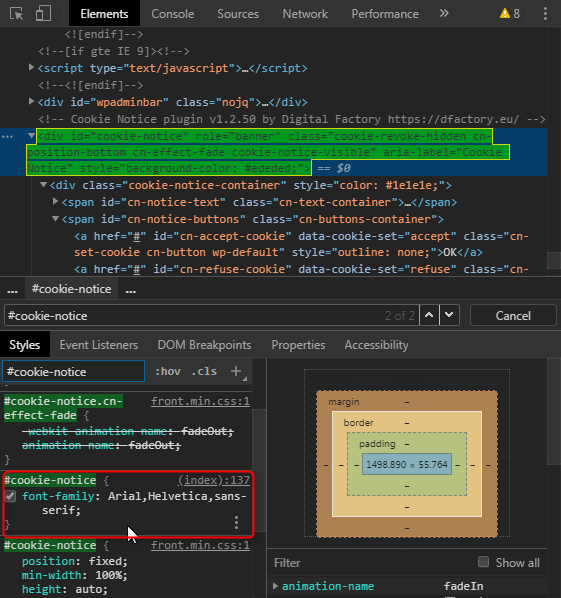Image resolution: width=561 pixels, height=598 pixels.
Task: Open the Console tab
Action: click(173, 14)
